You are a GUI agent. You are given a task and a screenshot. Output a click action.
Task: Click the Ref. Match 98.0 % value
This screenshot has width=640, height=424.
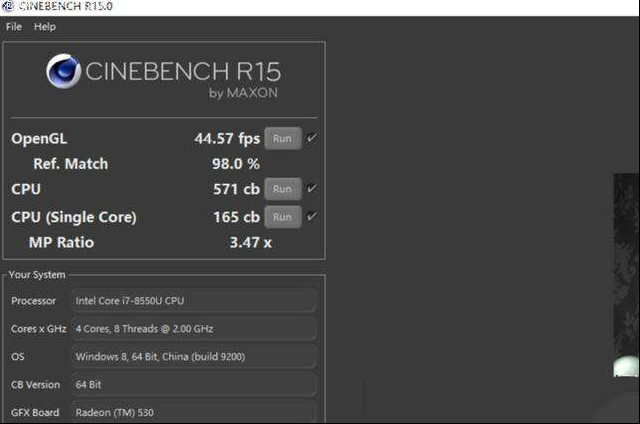coord(236,164)
